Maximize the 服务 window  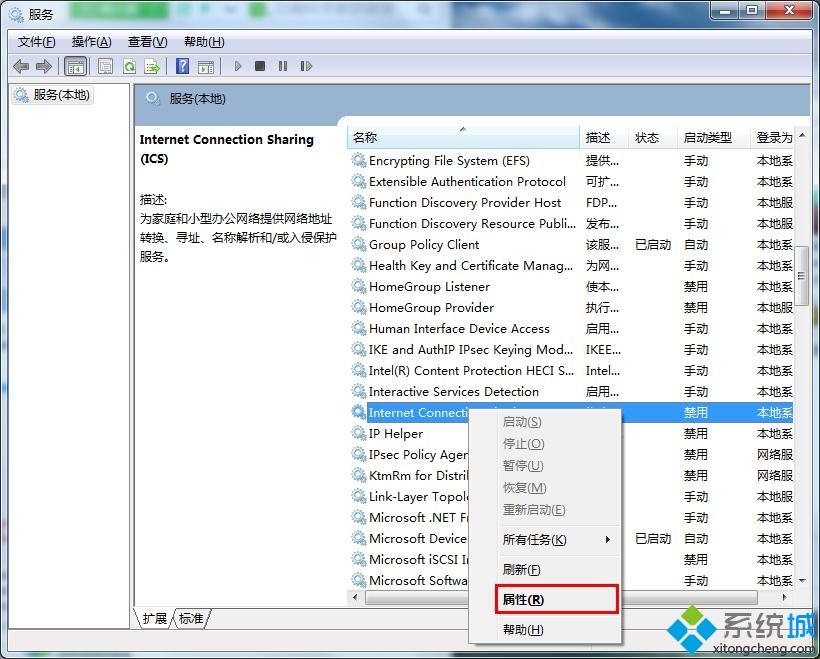[x=752, y=10]
